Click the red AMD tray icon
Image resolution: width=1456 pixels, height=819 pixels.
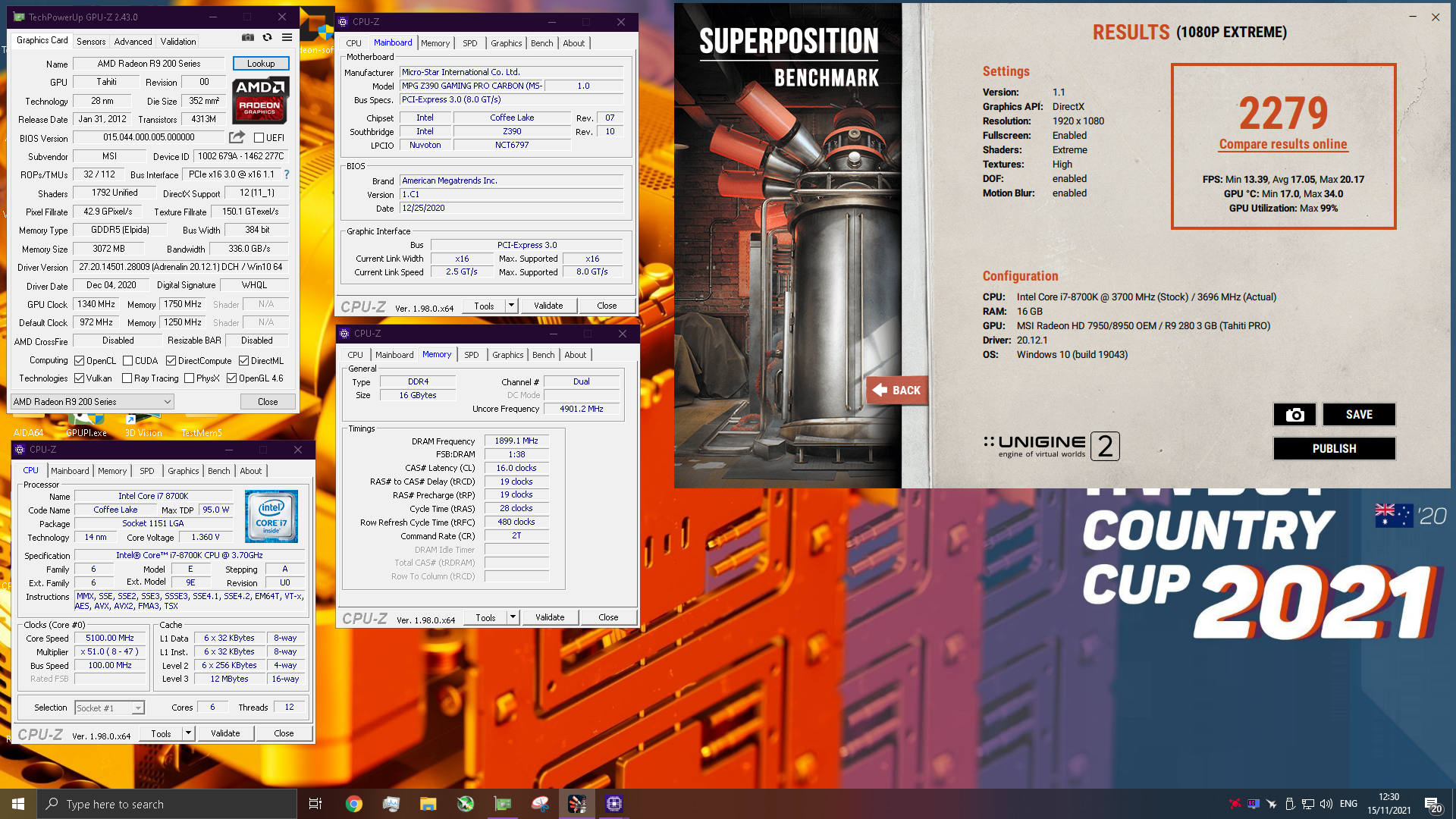click(1235, 804)
